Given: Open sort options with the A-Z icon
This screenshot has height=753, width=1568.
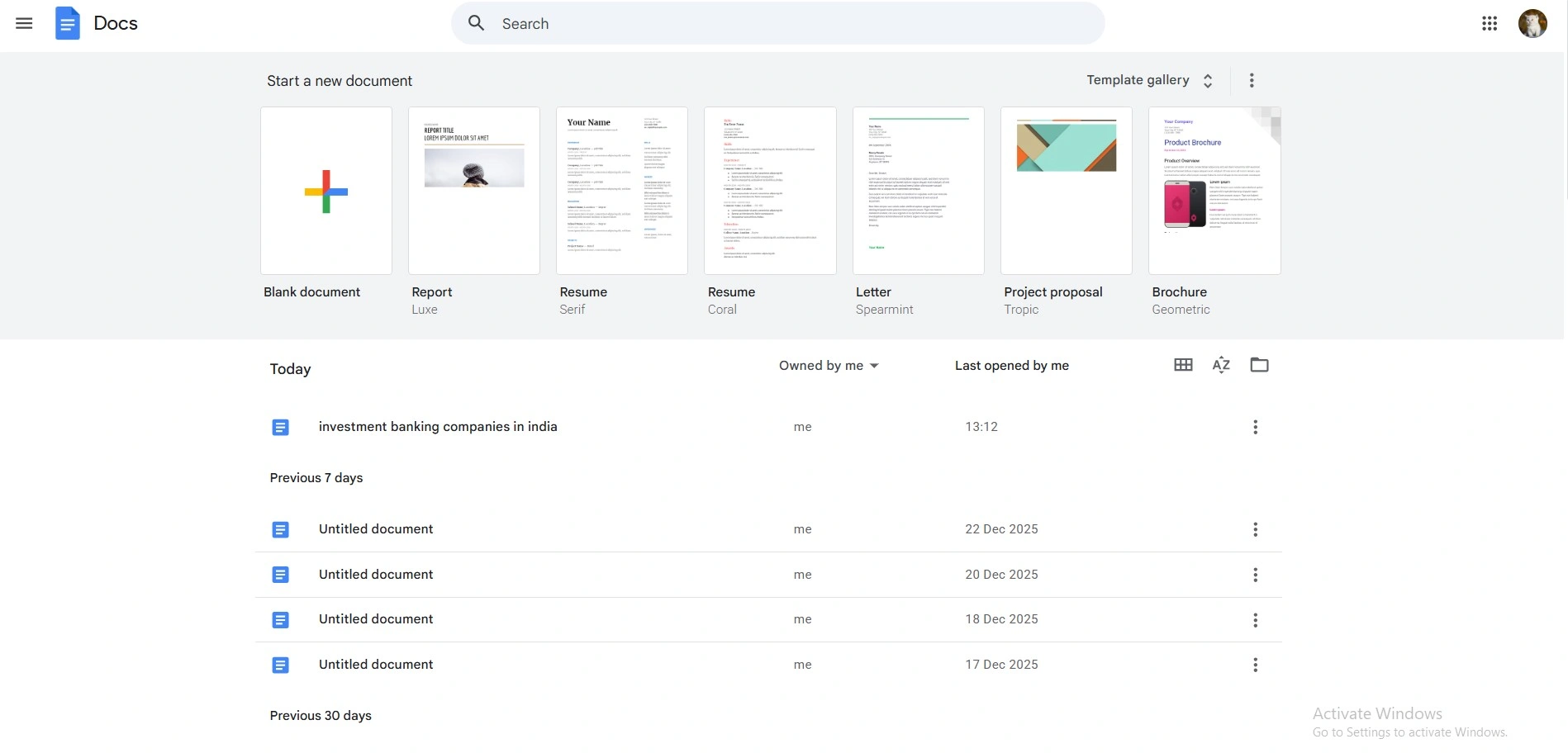Looking at the screenshot, I should (x=1221, y=364).
